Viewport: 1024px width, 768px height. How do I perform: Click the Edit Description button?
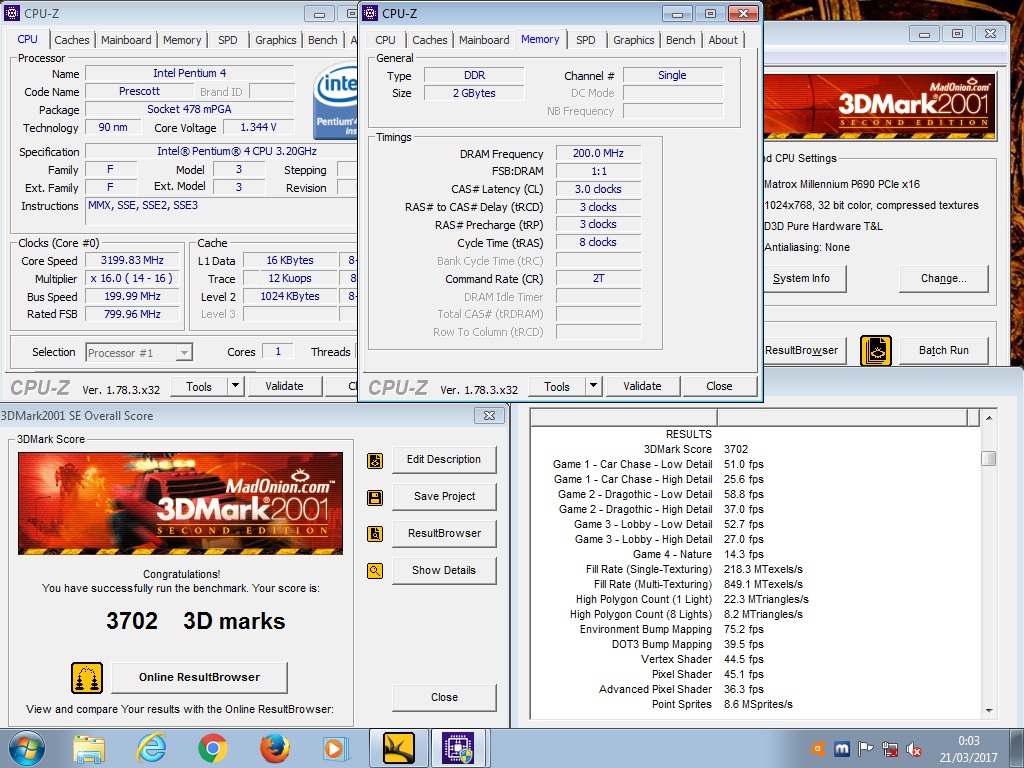click(x=444, y=460)
